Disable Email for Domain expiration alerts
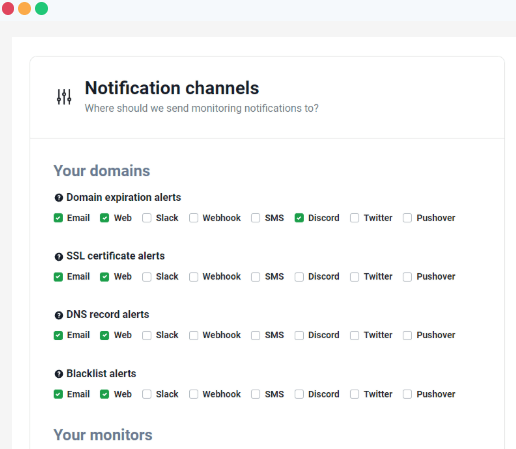This screenshot has height=449, width=516. coord(58,218)
